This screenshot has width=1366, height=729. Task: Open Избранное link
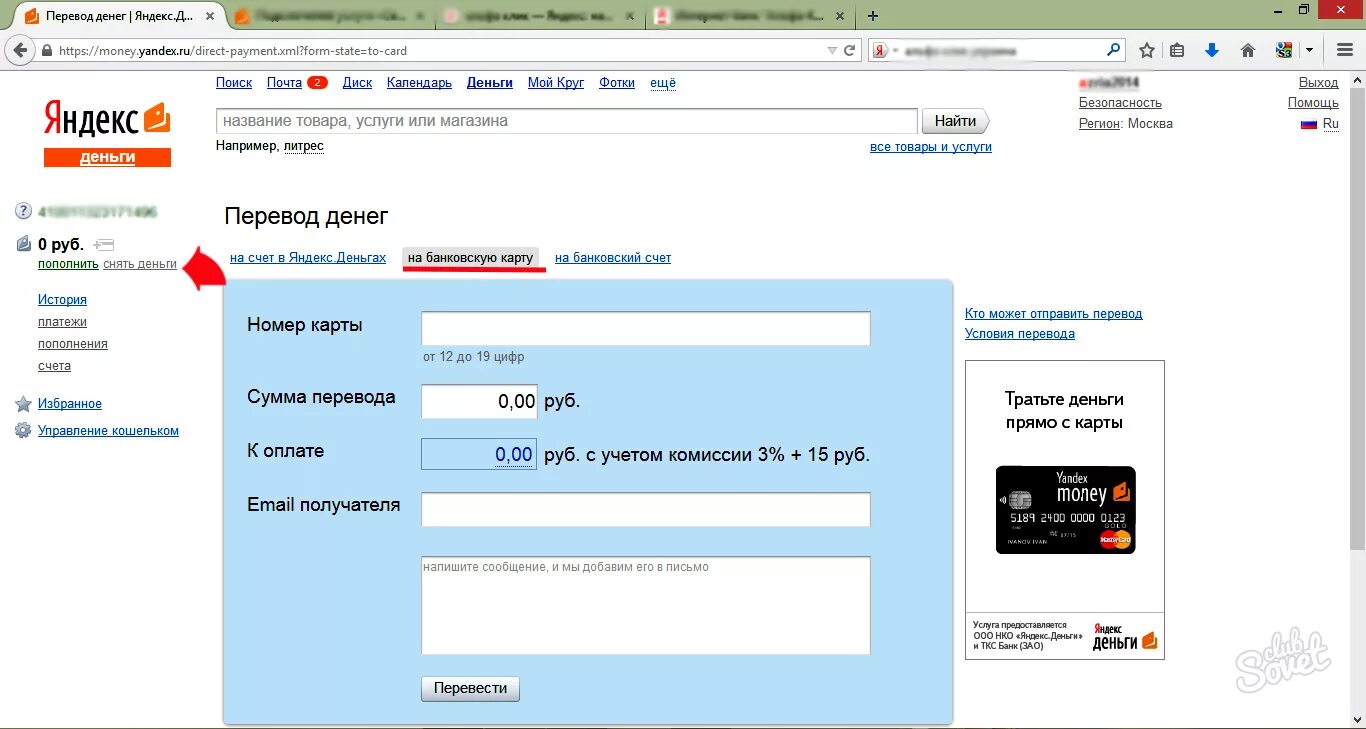[x=70, y=404]
